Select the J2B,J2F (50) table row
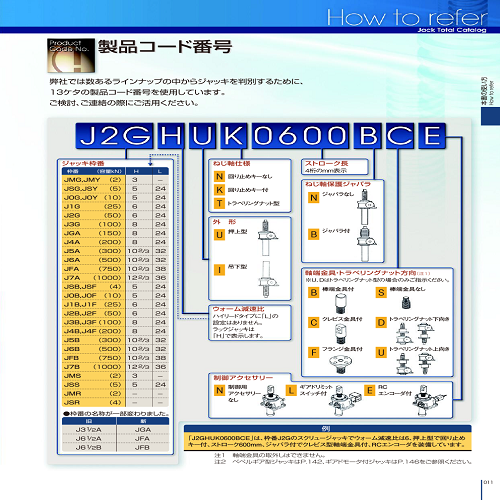Image resolution: width=500 pixels, height=500 pixels. pyautogui.click(x=115, y=313)
